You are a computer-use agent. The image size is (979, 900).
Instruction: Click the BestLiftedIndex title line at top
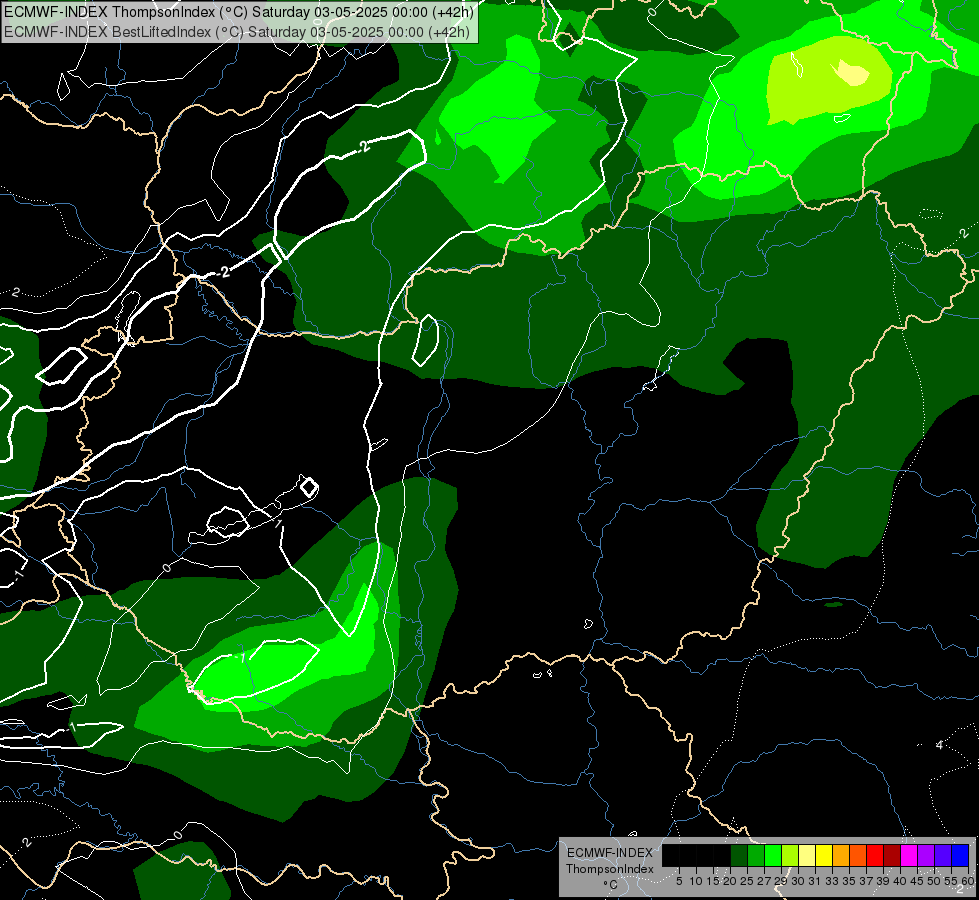click(237, 32)
